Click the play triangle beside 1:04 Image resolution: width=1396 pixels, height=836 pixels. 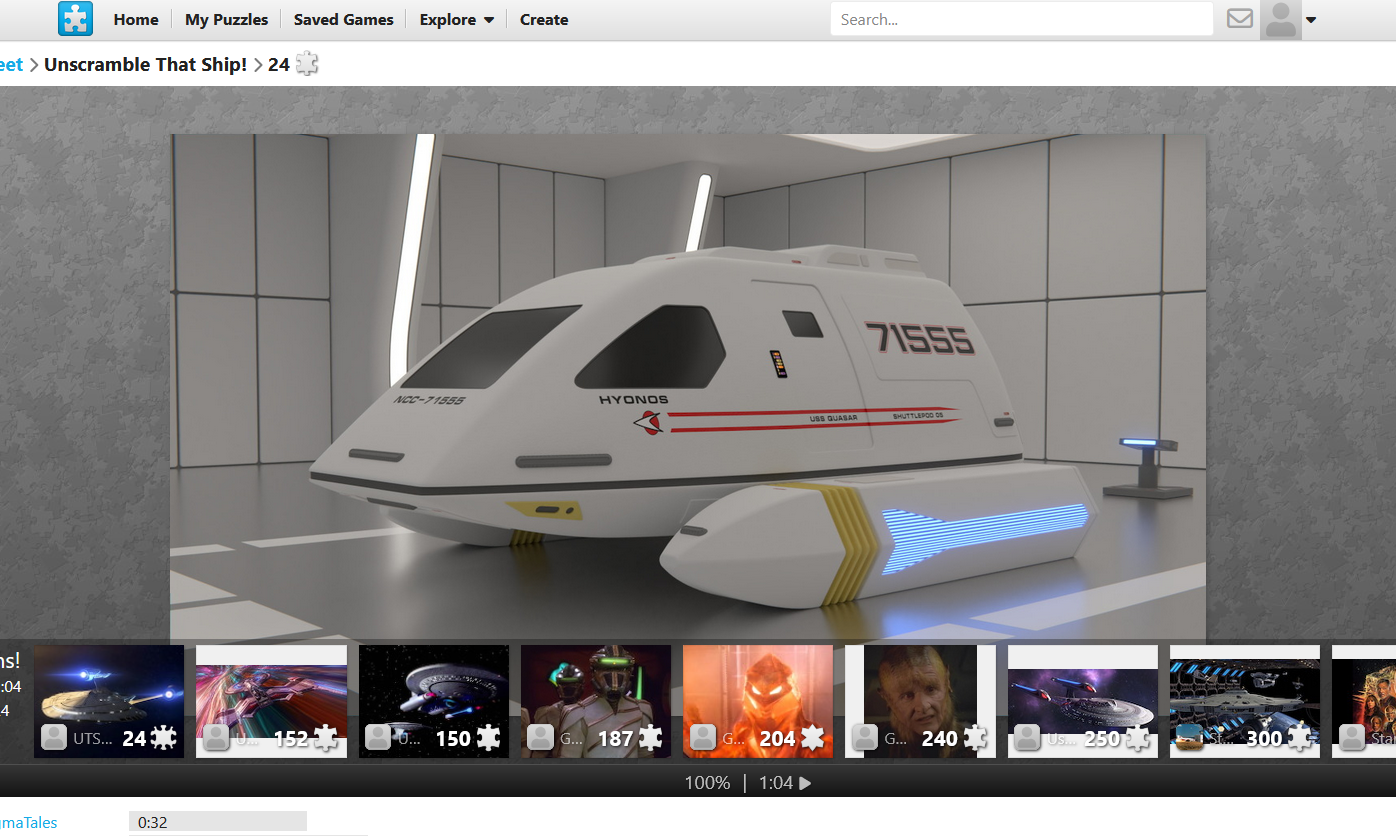point(805,783)
